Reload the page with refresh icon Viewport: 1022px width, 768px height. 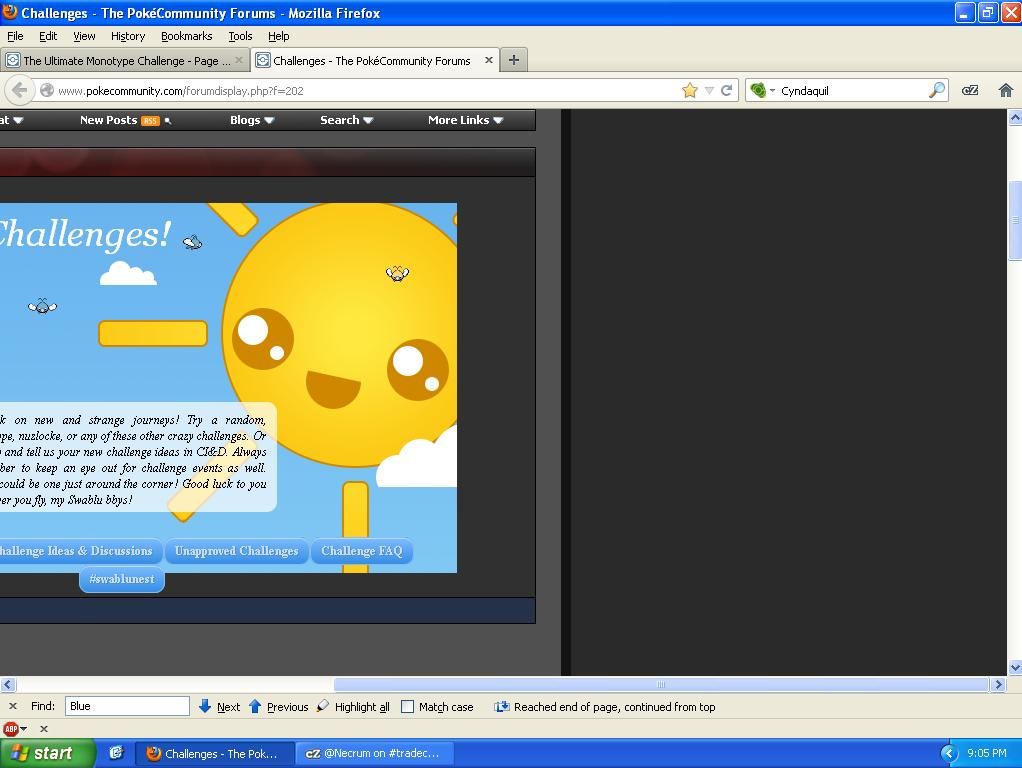(x=726, y=91)
